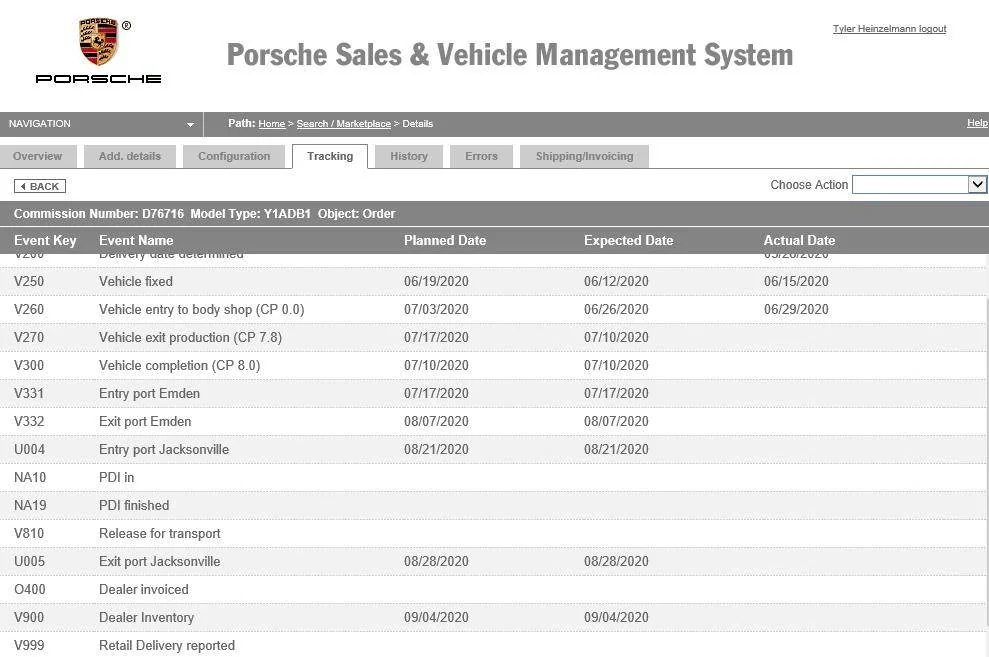Click actual date 06/29/2020
This screenshot has width=989, height=657.
pos(796,310)
